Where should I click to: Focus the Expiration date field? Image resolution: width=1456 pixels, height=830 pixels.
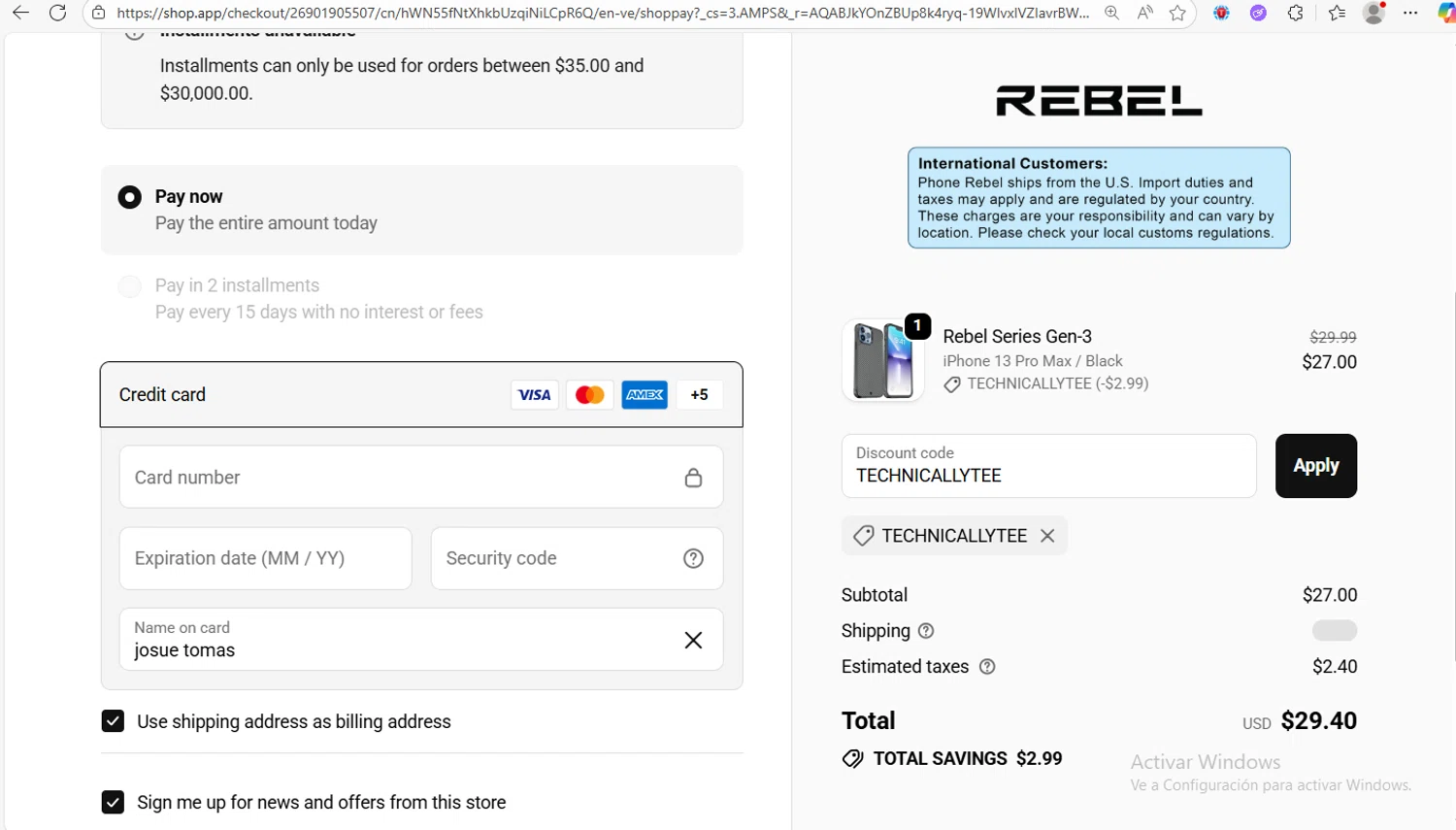tap(265, 558)
